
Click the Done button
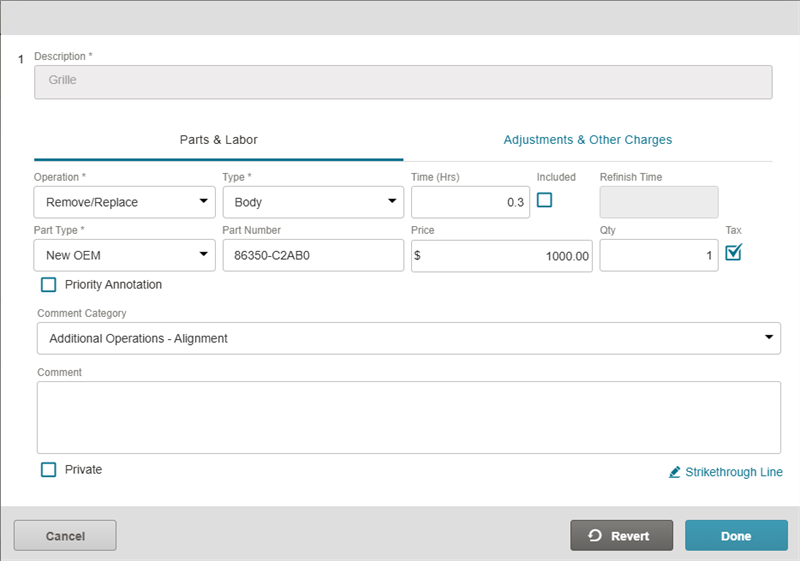coord(735,536)
